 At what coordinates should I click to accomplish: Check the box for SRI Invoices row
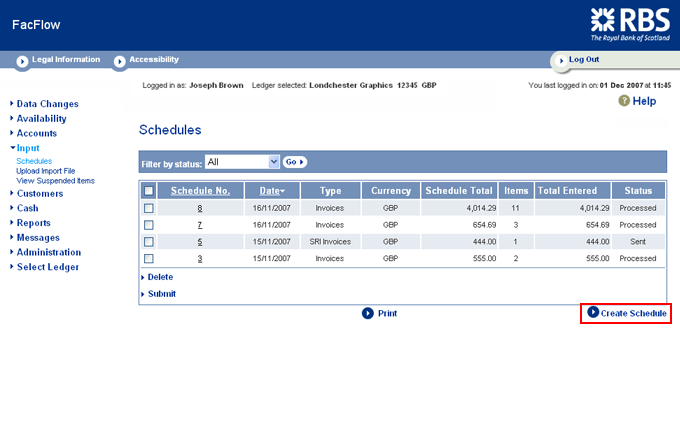click(x=149, y=242)
